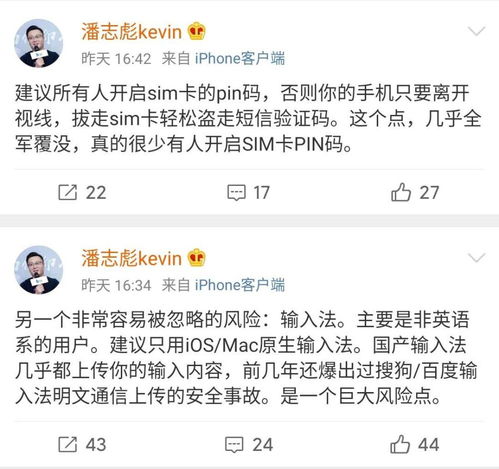Viewport: 499px width, 469px height.
Task: Tap repost icon on the SIM PIN post
Action: (x=68, y=192)
